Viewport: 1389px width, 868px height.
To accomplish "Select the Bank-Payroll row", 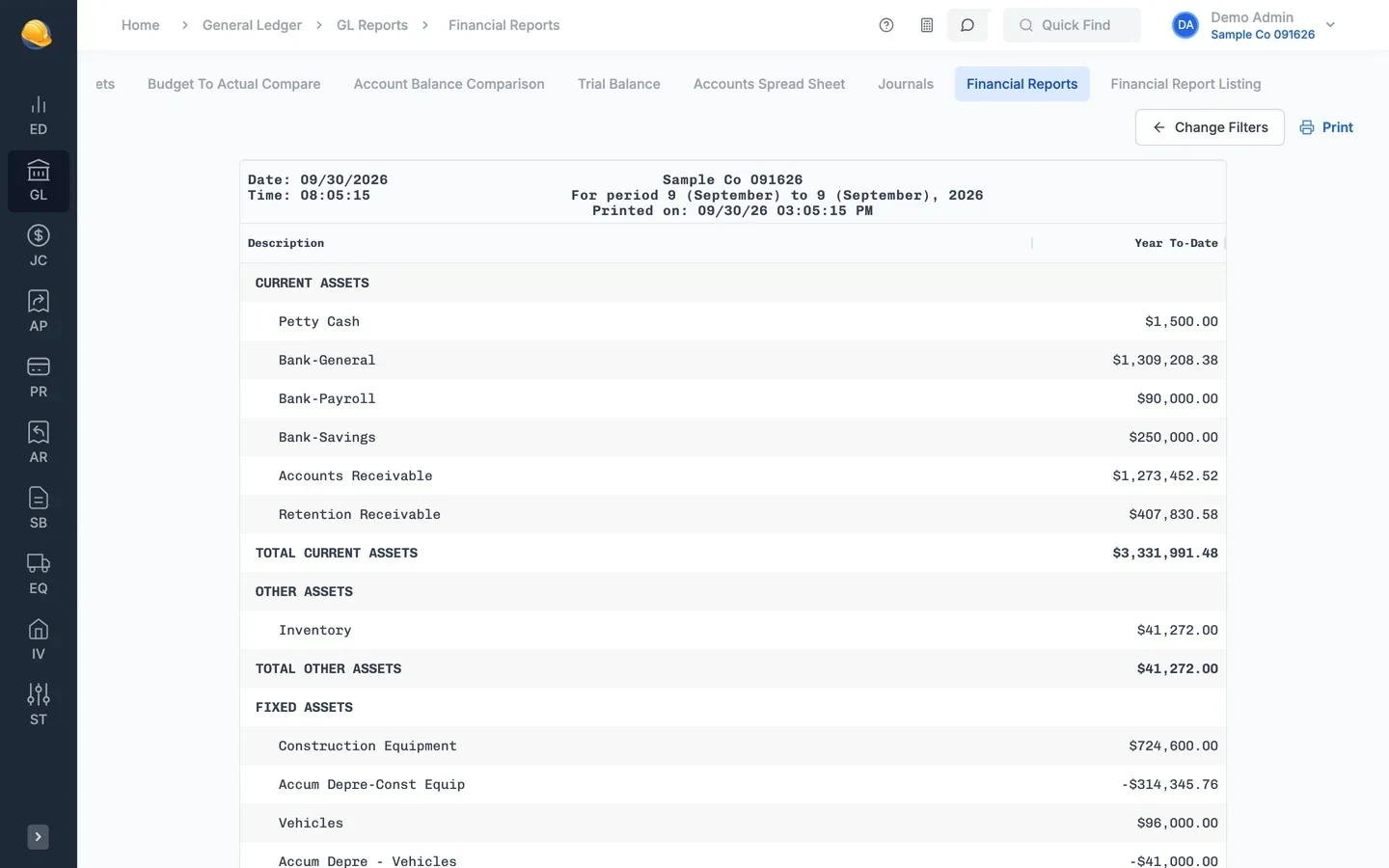I will (733, 398).
